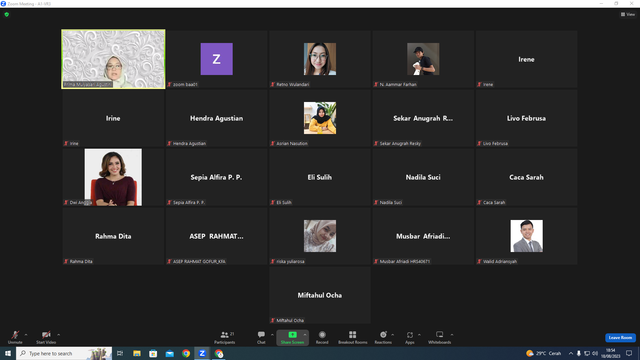This screenshot has width=640, height=360.
Task: Open the first Chrome icon in taskbar
Action: [x=186, y=353]
